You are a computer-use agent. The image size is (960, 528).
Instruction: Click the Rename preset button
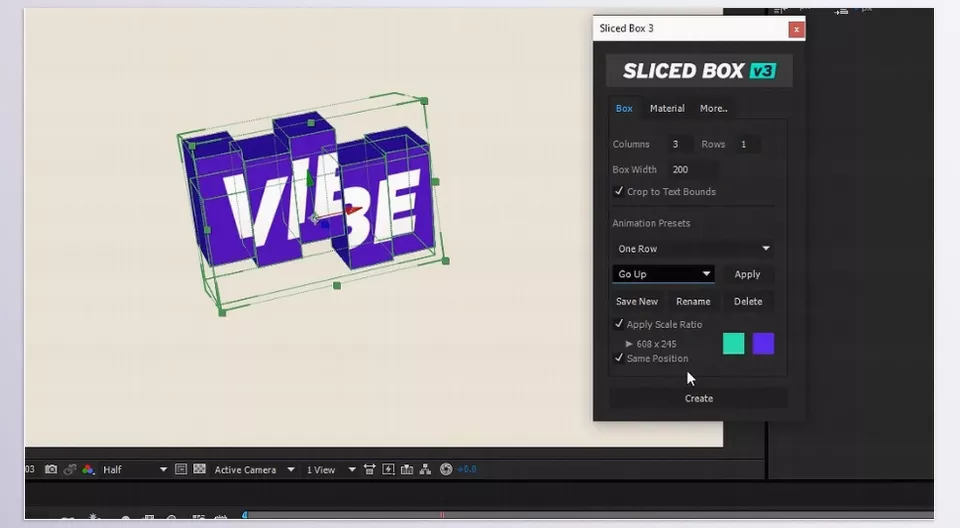(x=693, y=301)
